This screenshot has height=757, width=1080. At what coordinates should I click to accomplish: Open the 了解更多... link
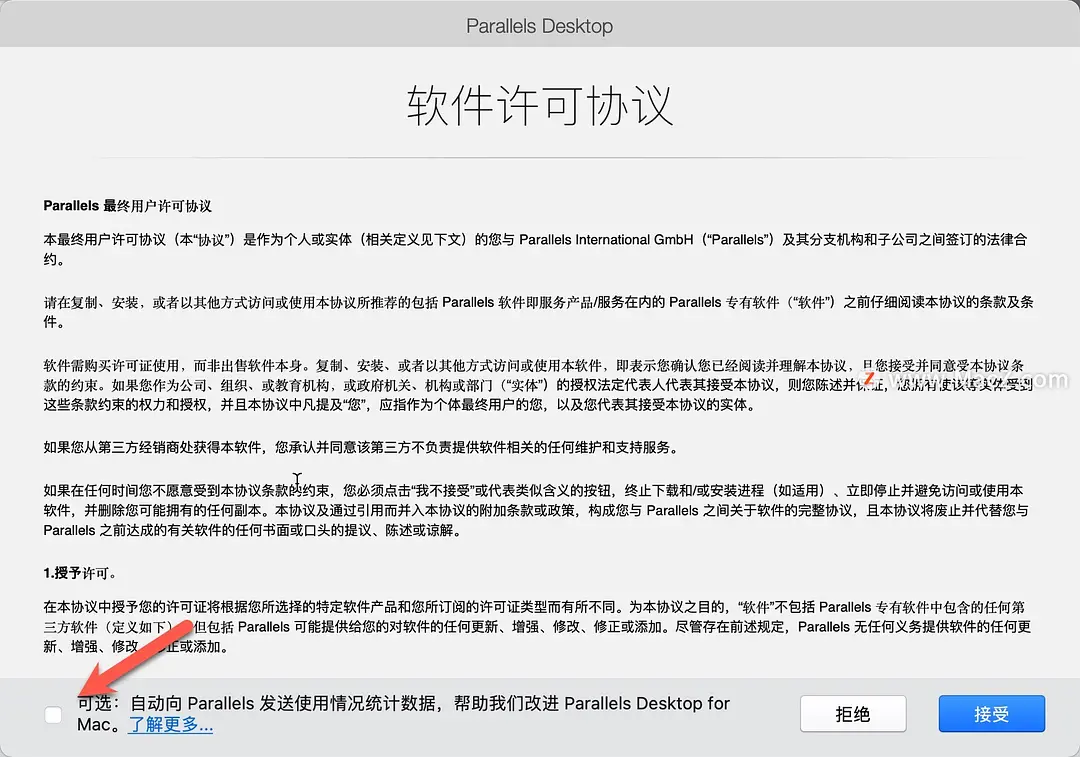(x=170, y=725)
